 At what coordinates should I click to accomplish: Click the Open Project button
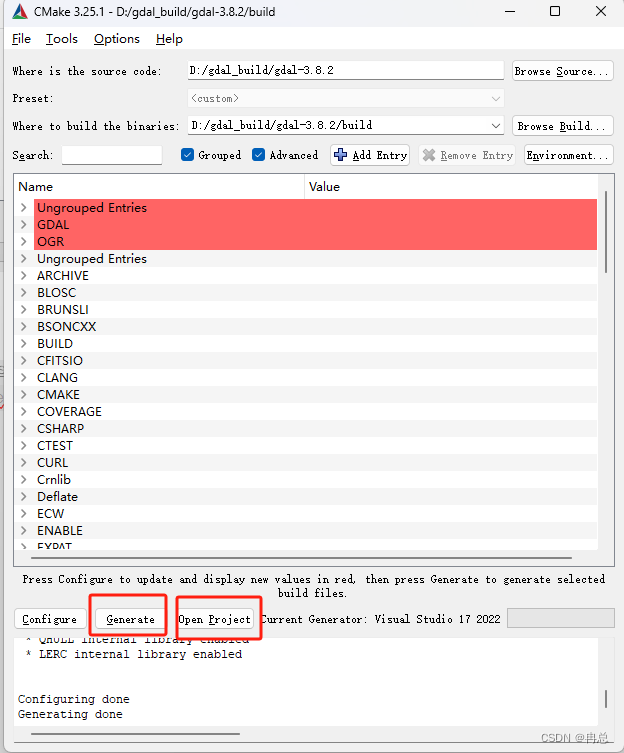click(215, 619)
